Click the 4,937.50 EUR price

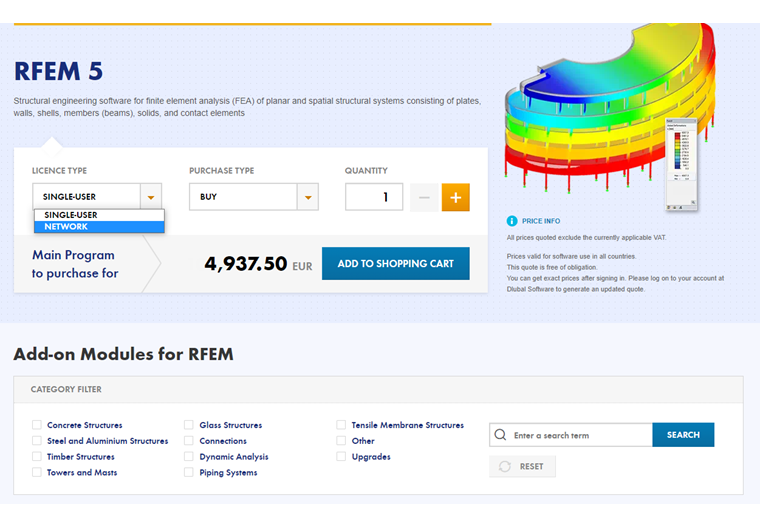pyautogui.click(x=258, y=264)
